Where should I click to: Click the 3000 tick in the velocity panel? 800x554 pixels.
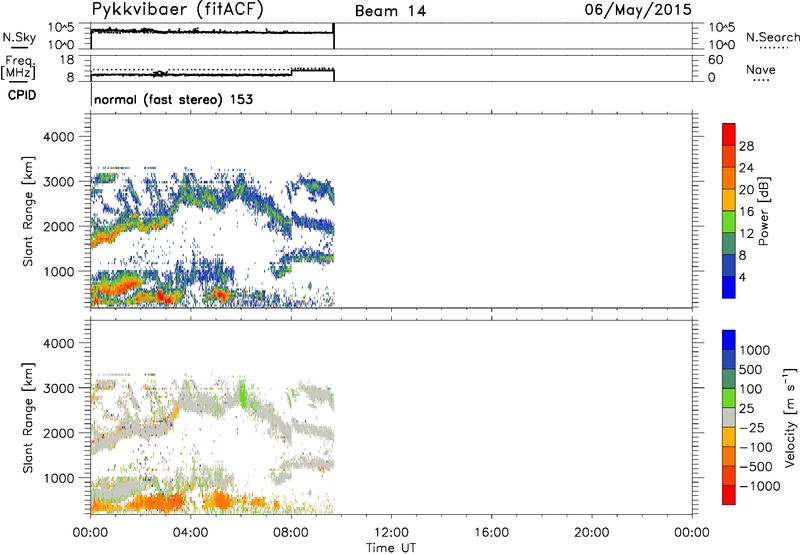pyautogui.click(x=58, y=388)
